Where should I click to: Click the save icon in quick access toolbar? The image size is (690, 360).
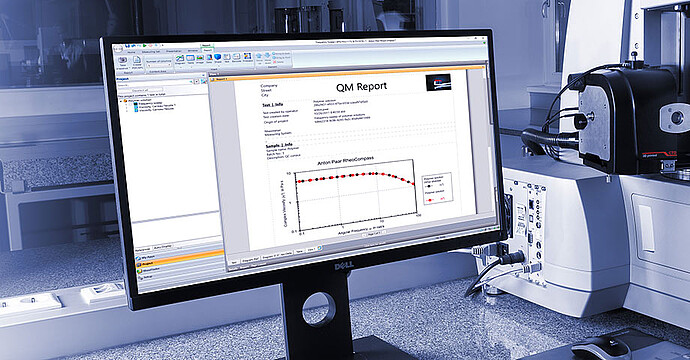(127, 46)
